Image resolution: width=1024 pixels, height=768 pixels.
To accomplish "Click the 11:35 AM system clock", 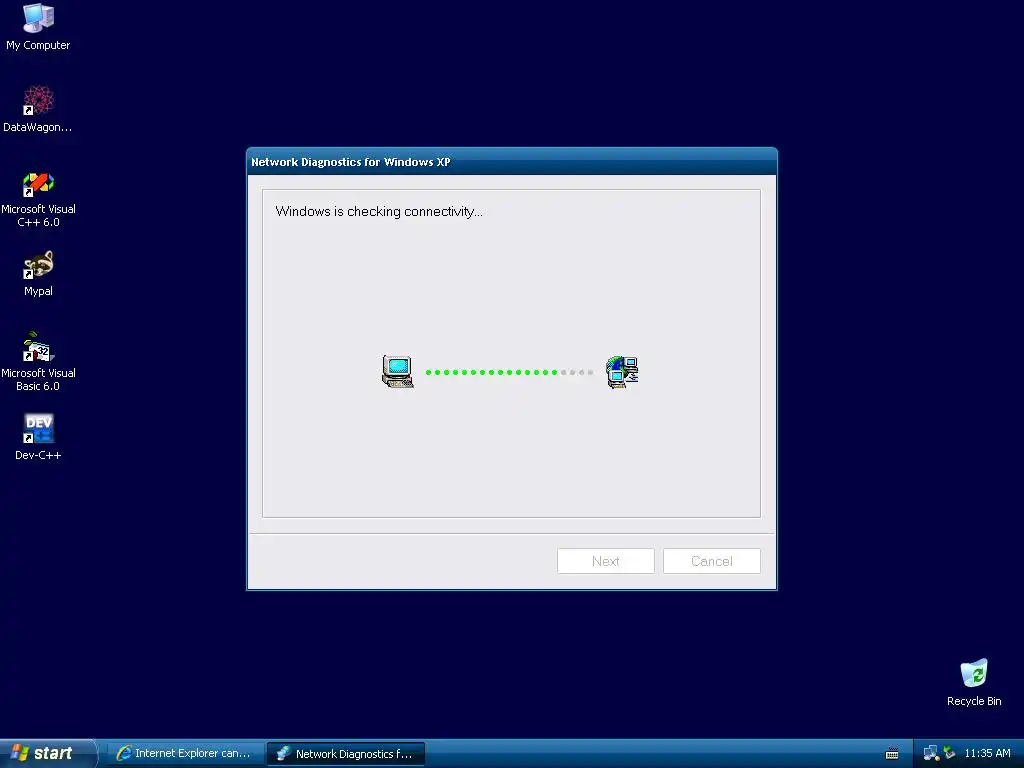I will [x=987, y=754].
